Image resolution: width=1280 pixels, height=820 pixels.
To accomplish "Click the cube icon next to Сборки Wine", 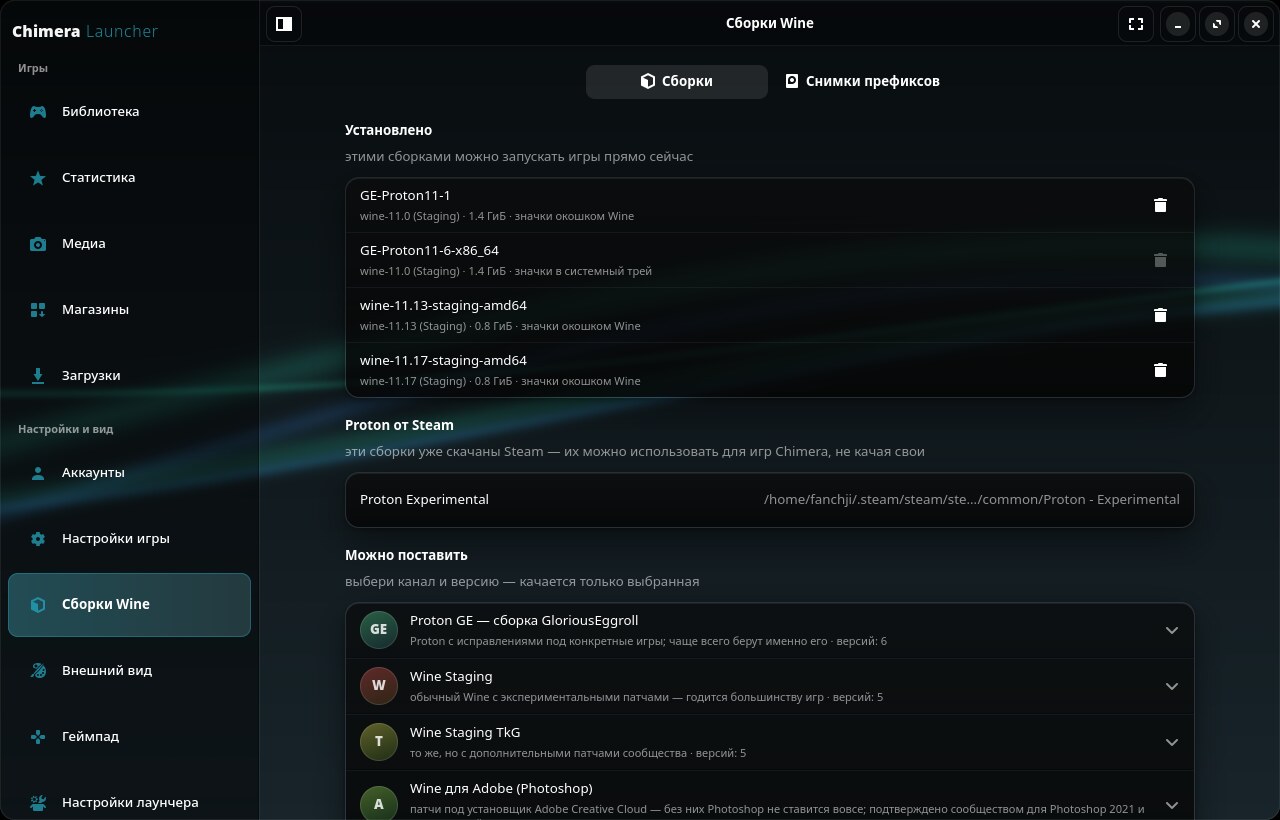I will (x=38, y=605).
